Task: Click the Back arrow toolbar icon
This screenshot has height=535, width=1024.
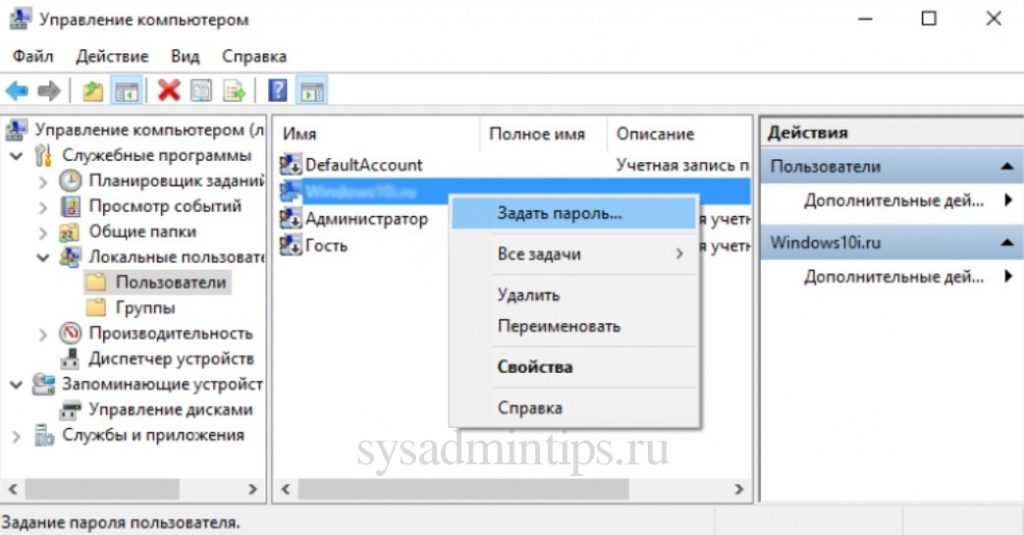Action: click(17, 91)
